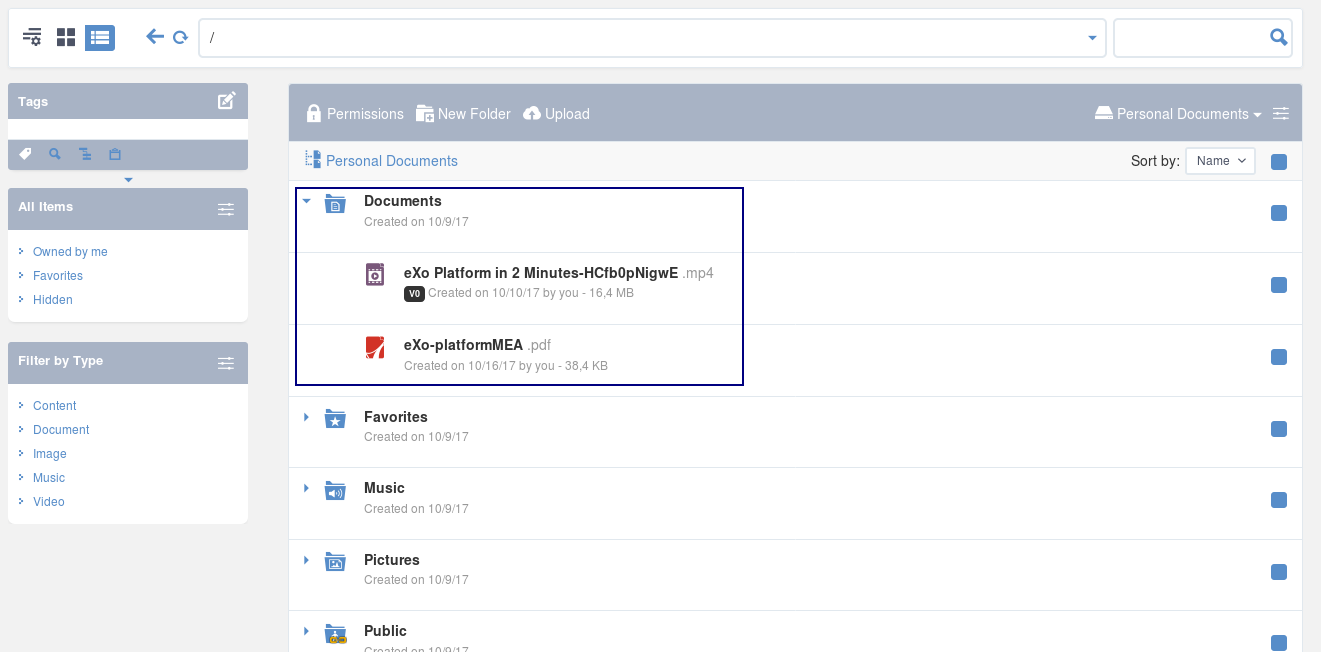Expand the Favorites folder arrow
This screenshot has height=652, width=1321.
tap(307, 417)
